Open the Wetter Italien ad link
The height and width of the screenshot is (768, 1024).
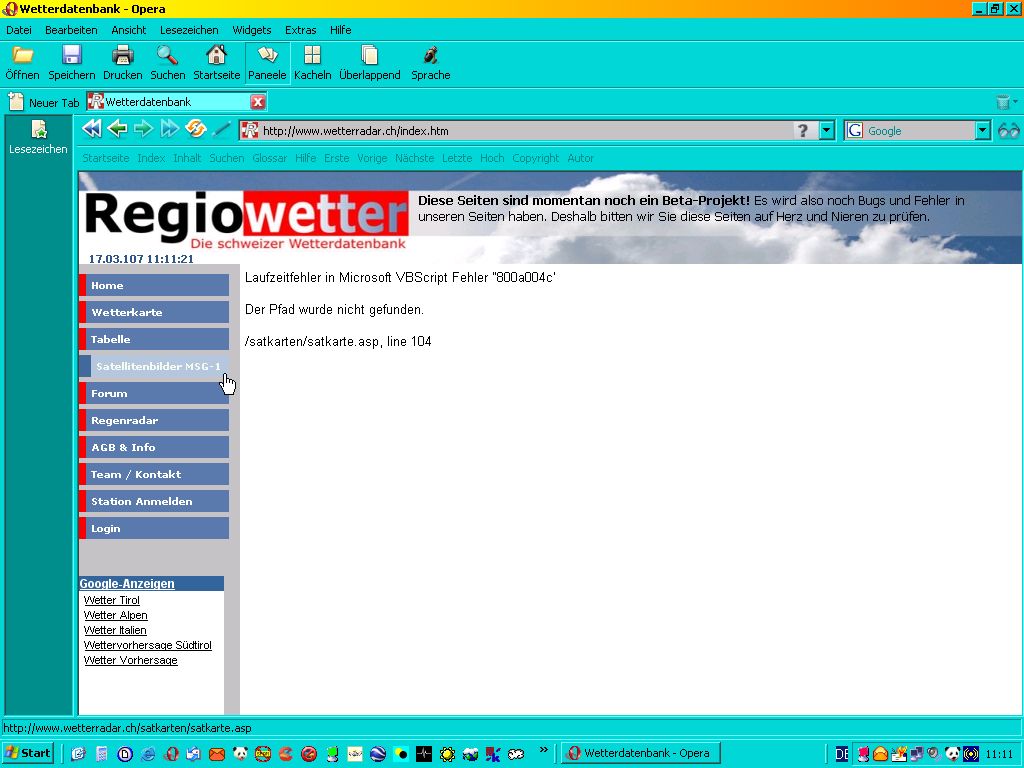115,630
